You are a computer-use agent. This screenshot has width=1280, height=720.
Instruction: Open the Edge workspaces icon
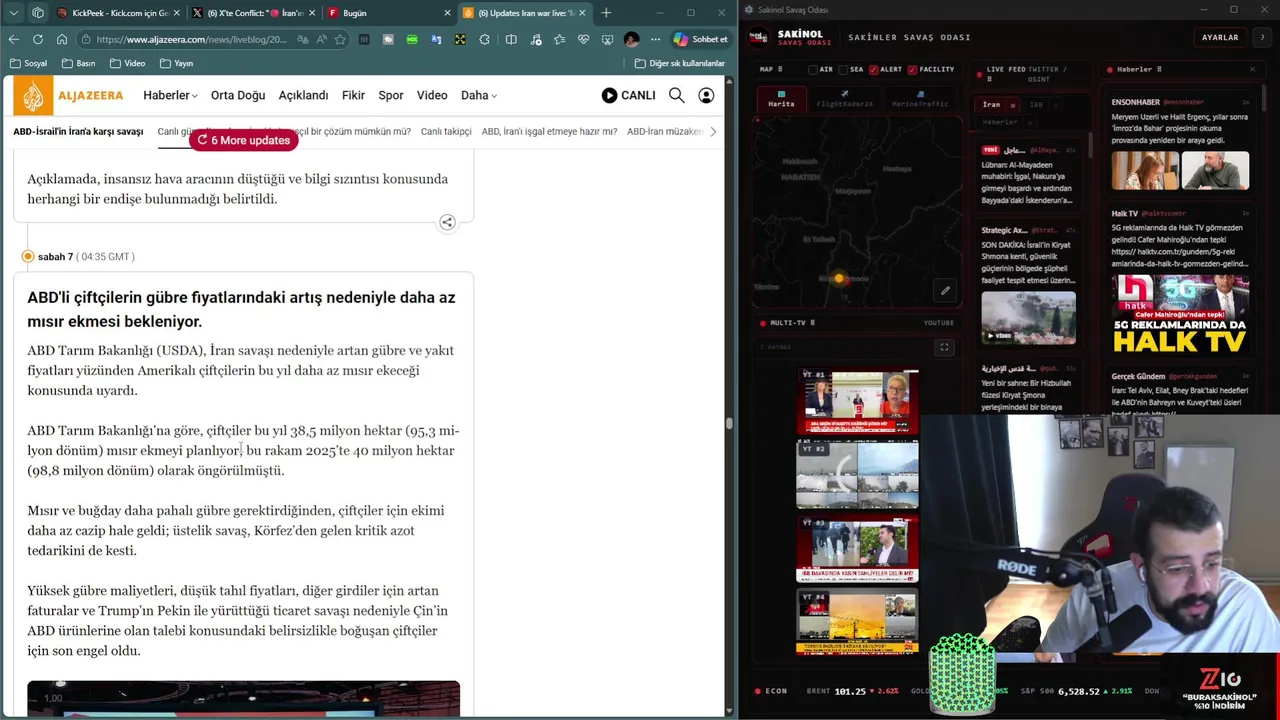37,13
